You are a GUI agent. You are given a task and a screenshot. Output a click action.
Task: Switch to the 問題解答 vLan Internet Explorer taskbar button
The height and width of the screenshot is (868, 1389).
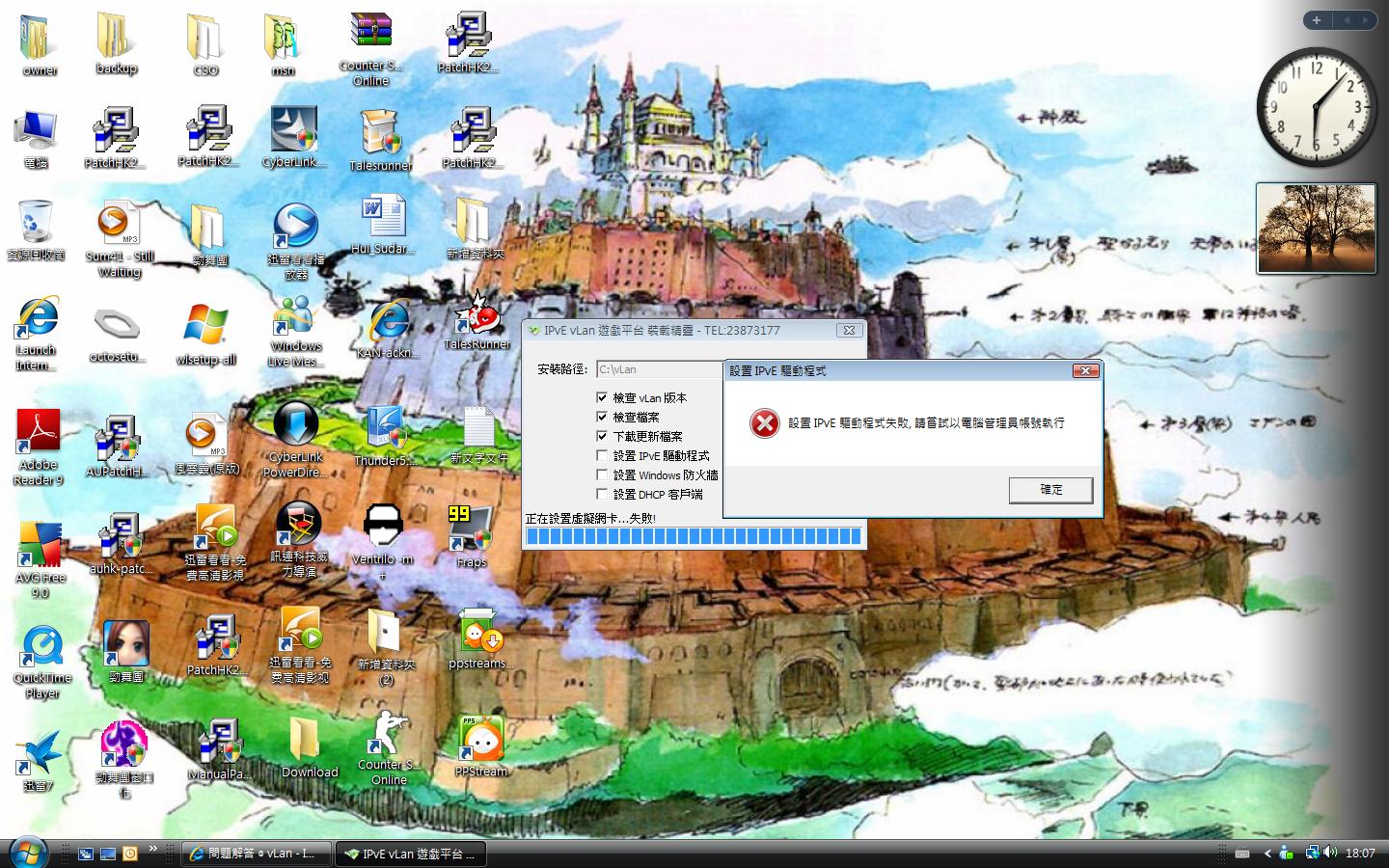pos(256,854)
